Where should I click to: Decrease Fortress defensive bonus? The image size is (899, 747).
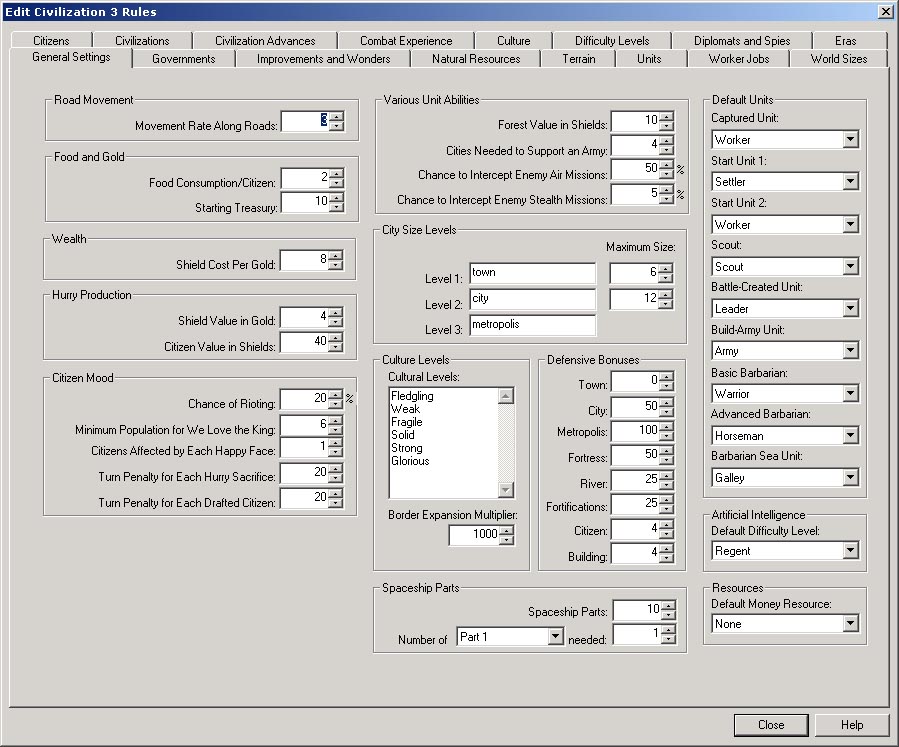point(666,460)
